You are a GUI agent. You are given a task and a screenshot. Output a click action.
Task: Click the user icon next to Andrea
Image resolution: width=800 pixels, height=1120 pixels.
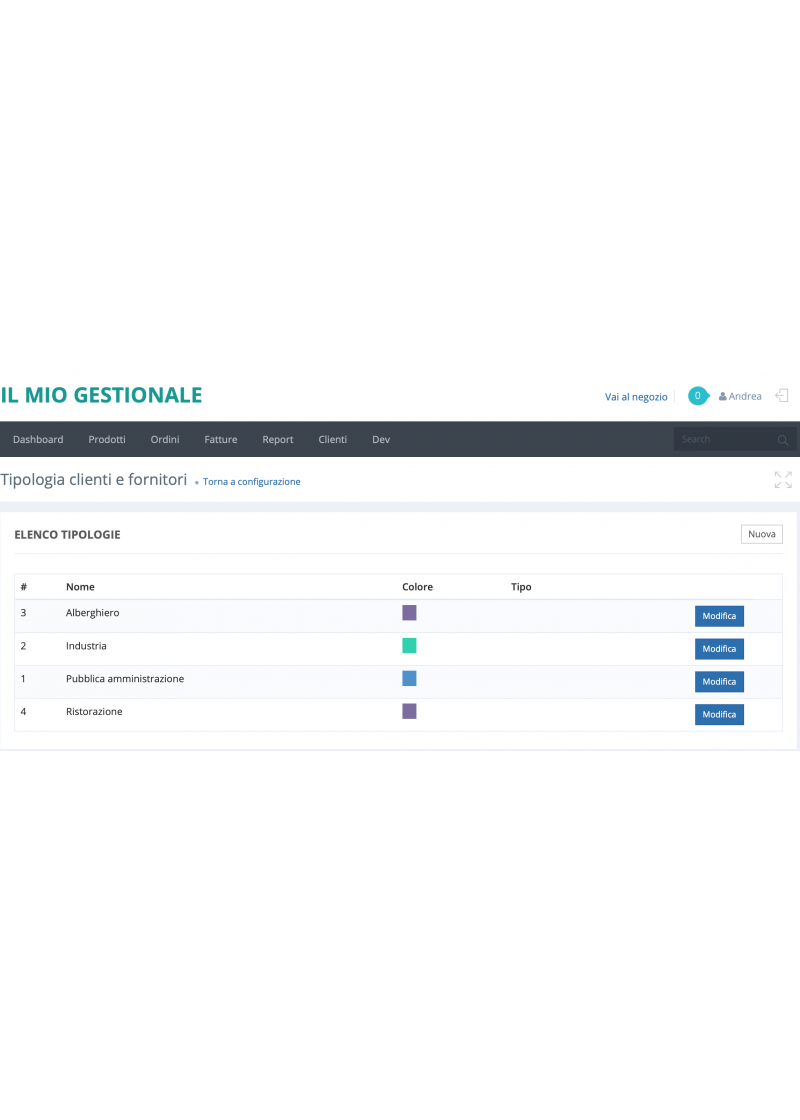(723, 396)
